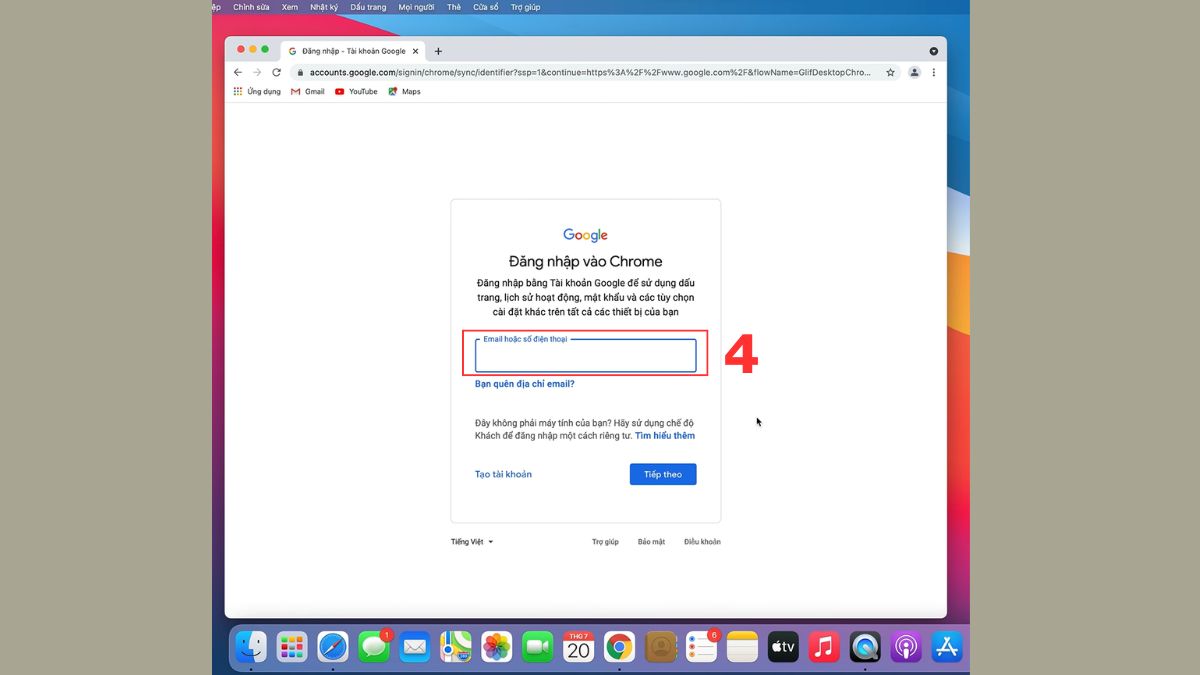Screen dimensions: 1200x675
Task: Open QuickTime Player in the Dock
Action: (x=865, y=647)
